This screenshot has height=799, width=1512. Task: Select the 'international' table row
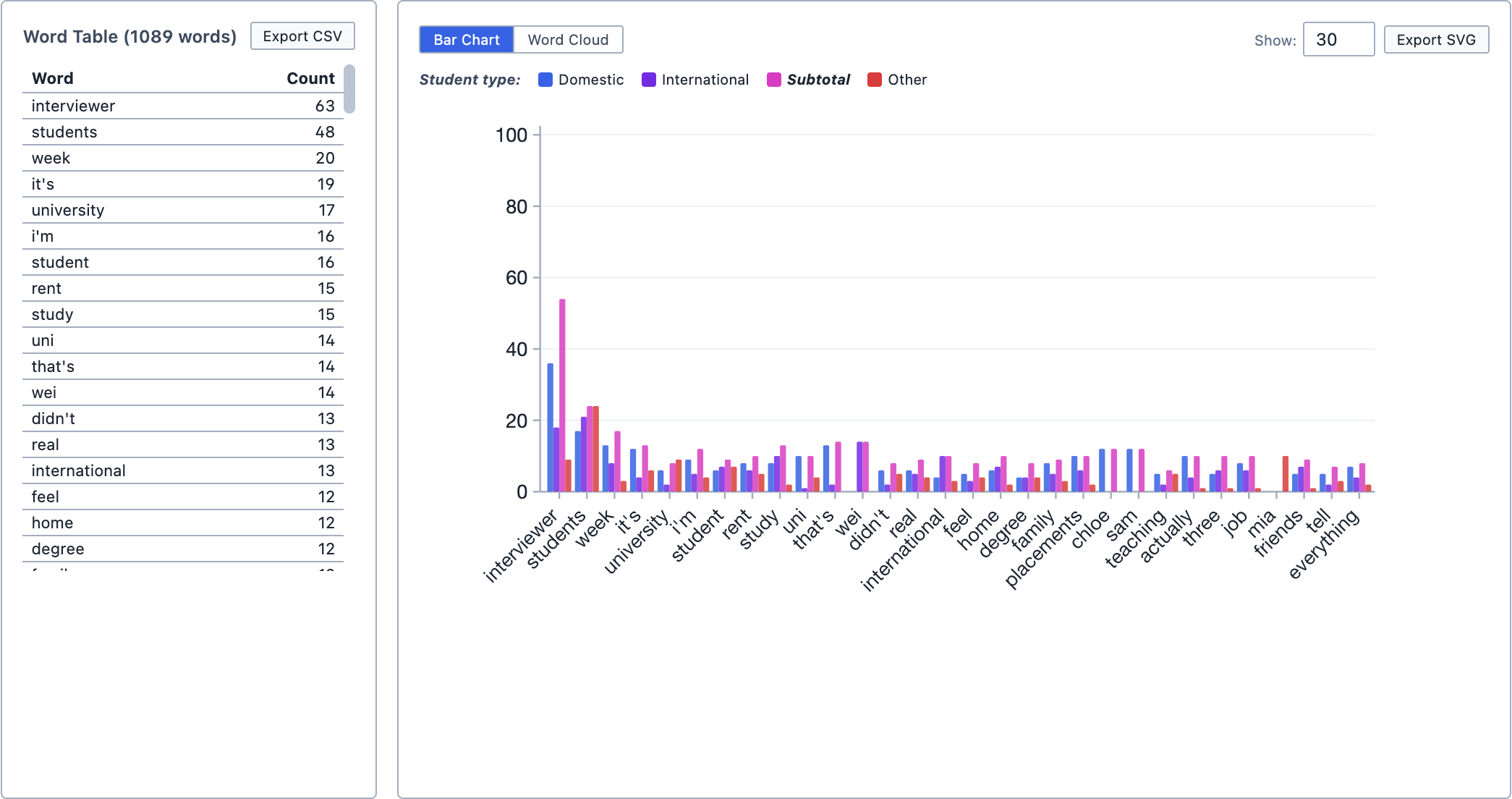[183, 470]
